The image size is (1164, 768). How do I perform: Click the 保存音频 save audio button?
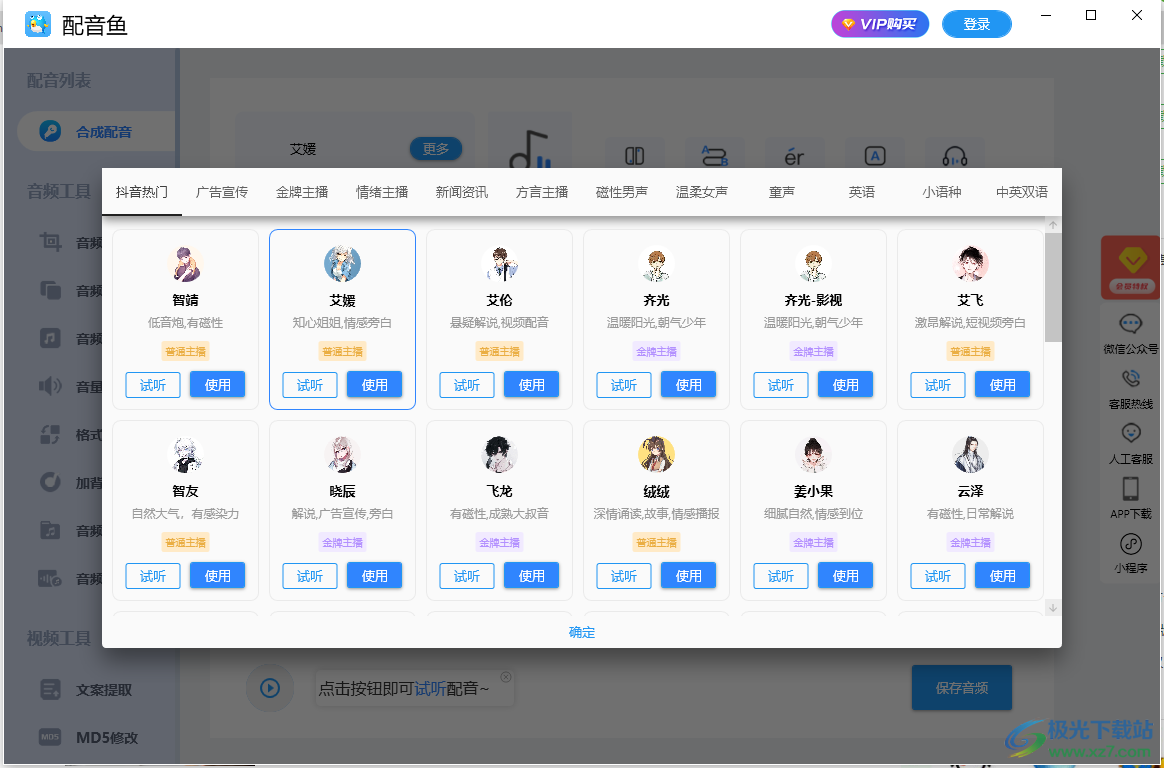coord(961,687)
